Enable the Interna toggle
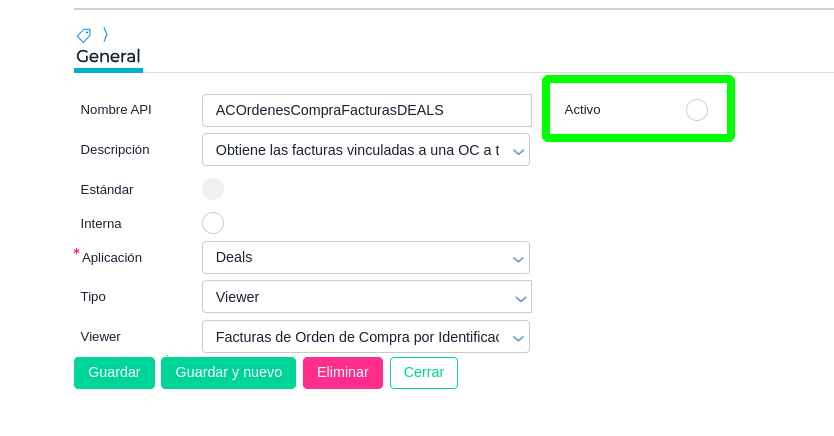This screenshot has width=834, height=436. [213, 223]
